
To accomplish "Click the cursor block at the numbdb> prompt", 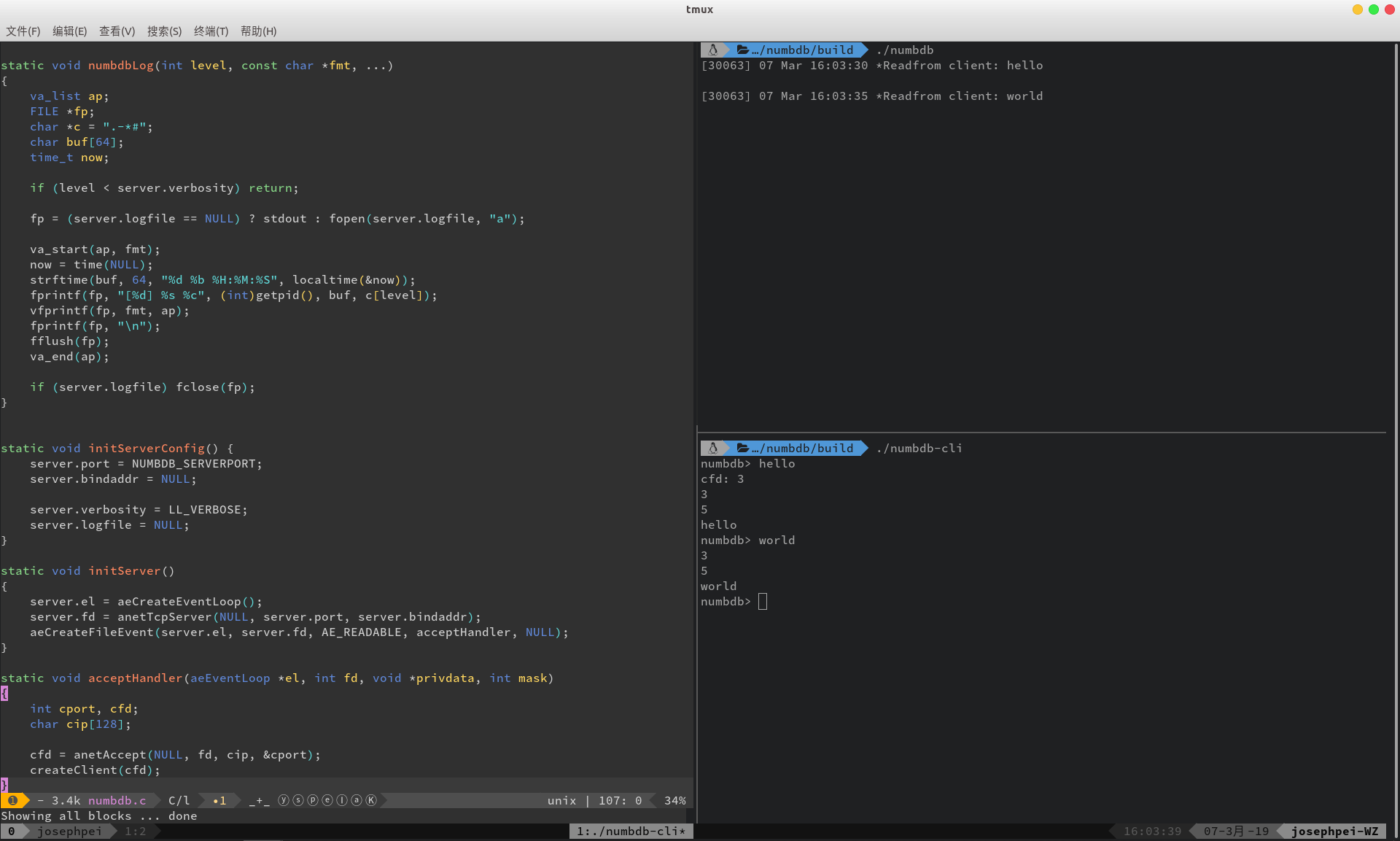I will click(x=763, y=602).
